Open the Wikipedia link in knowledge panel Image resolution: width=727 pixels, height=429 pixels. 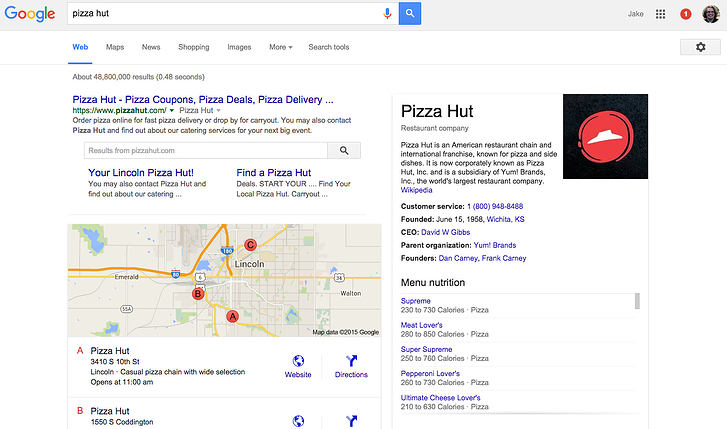(416, 190)
